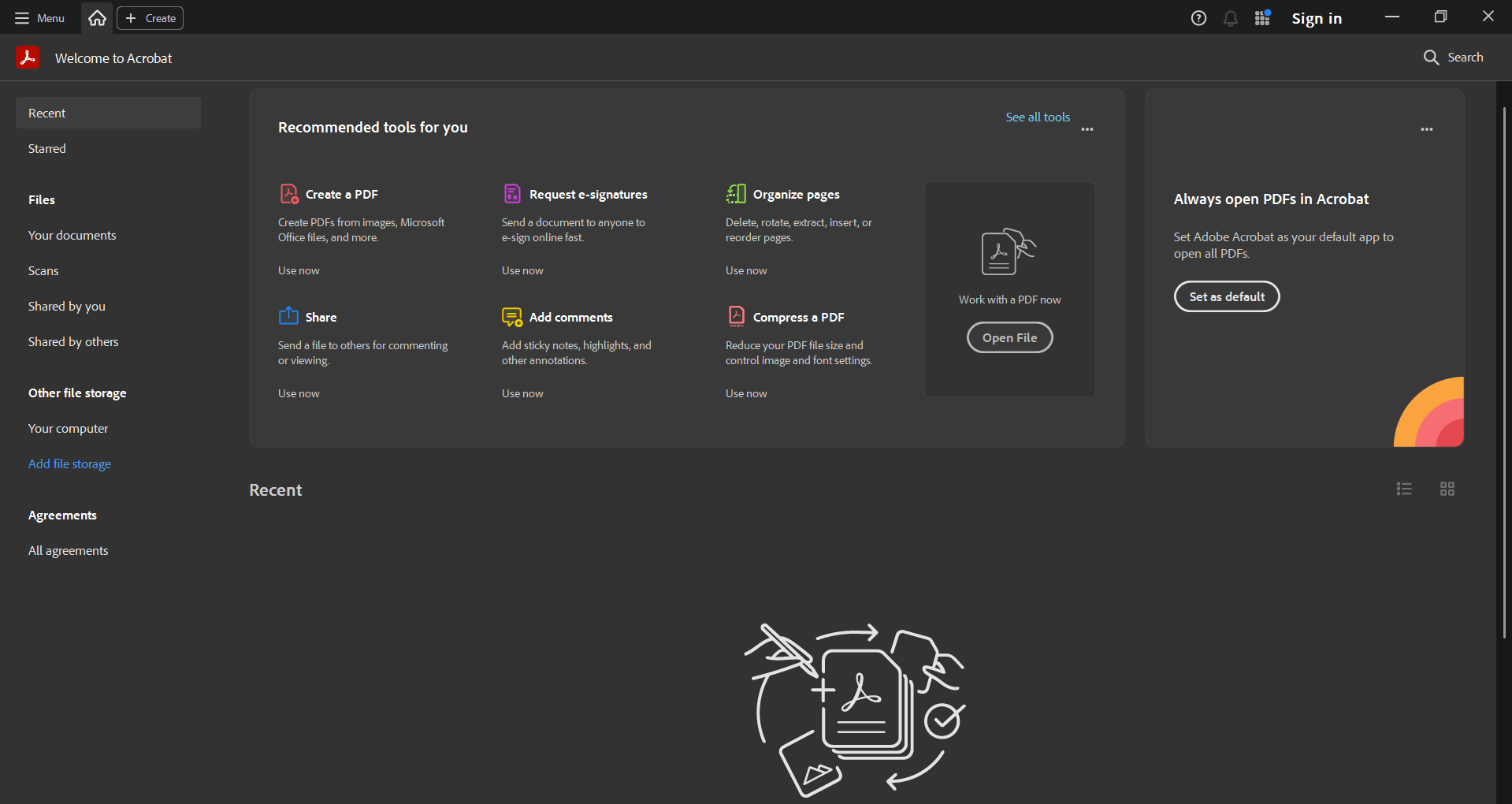Click the Compress a PDF title
The image size is (1512, 804).
tap(798, 317)
